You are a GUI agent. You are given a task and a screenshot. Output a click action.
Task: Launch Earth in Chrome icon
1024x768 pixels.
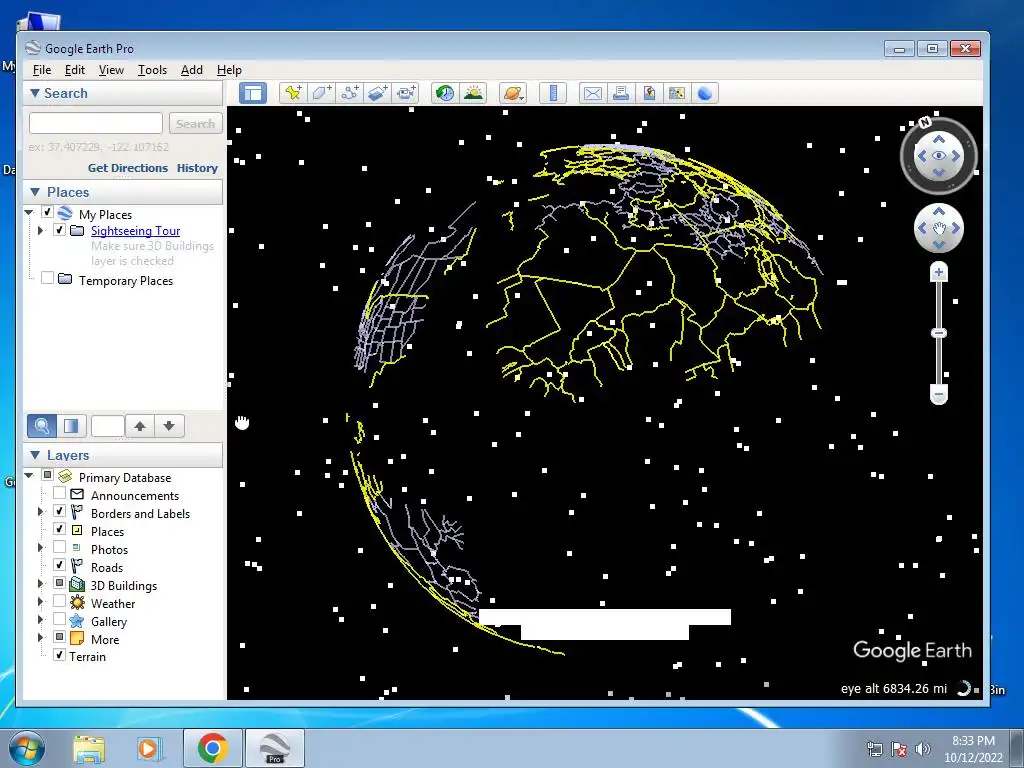coord(705,93)
